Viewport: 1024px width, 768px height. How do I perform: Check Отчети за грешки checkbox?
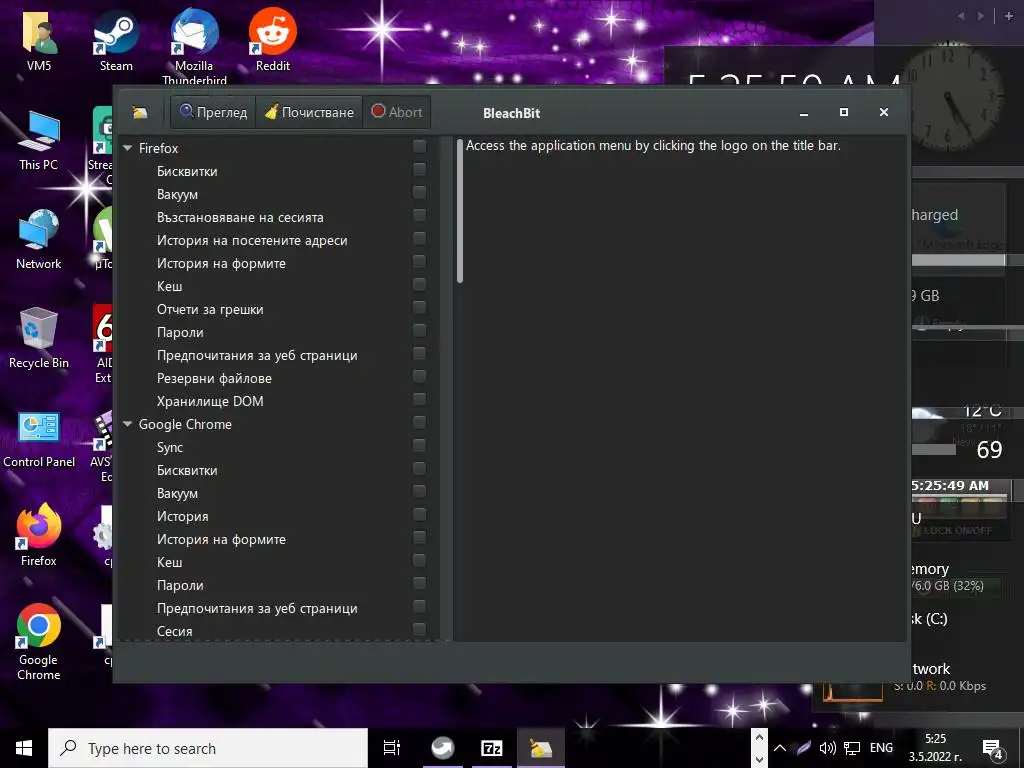pyautogui.click(x=419, y=308)
